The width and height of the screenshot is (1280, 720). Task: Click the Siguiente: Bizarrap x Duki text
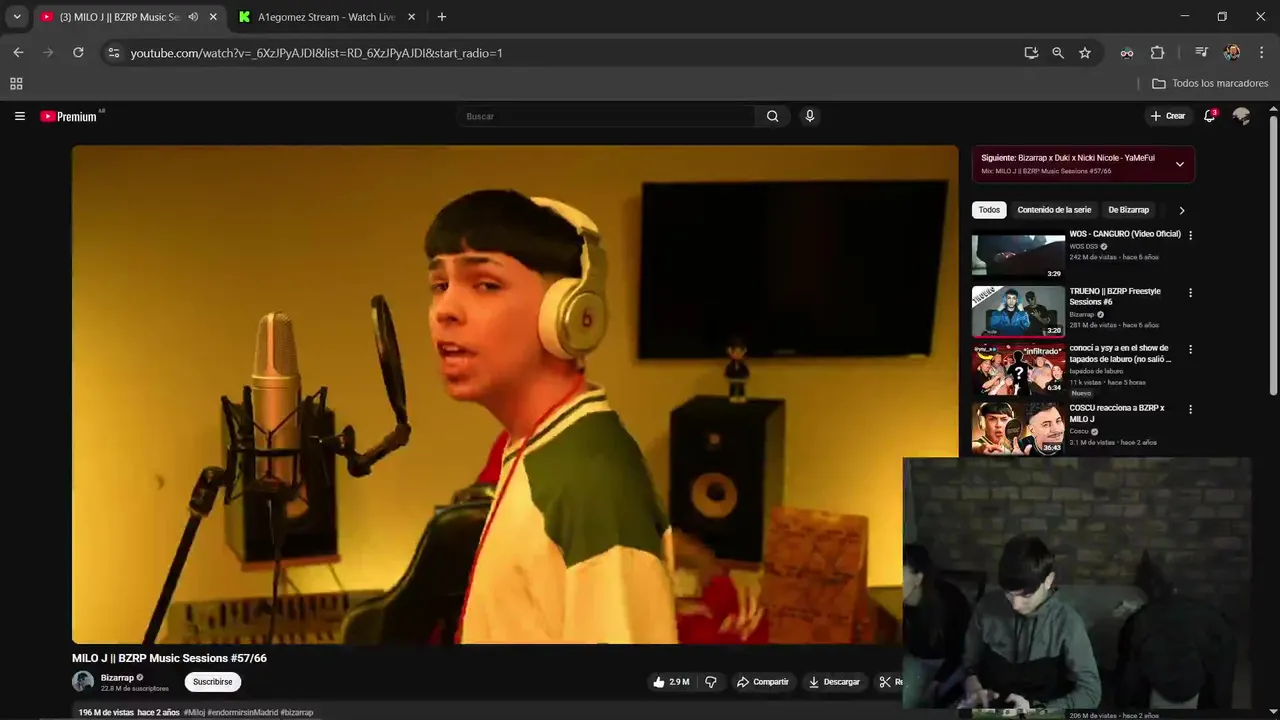pos(1068,158)
